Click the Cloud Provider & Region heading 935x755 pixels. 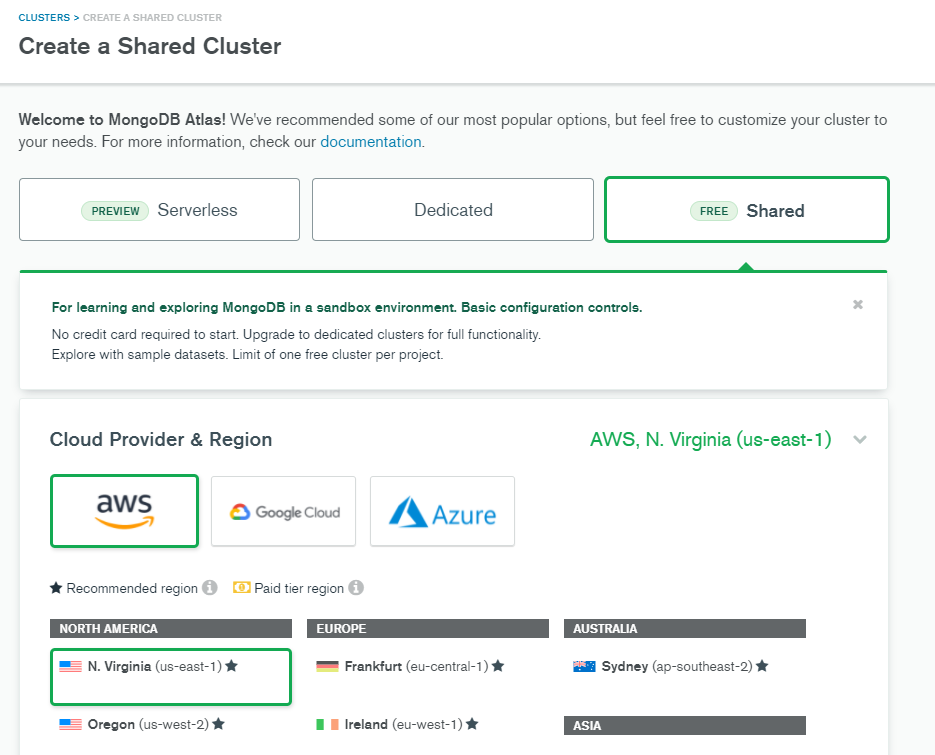(161, 440)
